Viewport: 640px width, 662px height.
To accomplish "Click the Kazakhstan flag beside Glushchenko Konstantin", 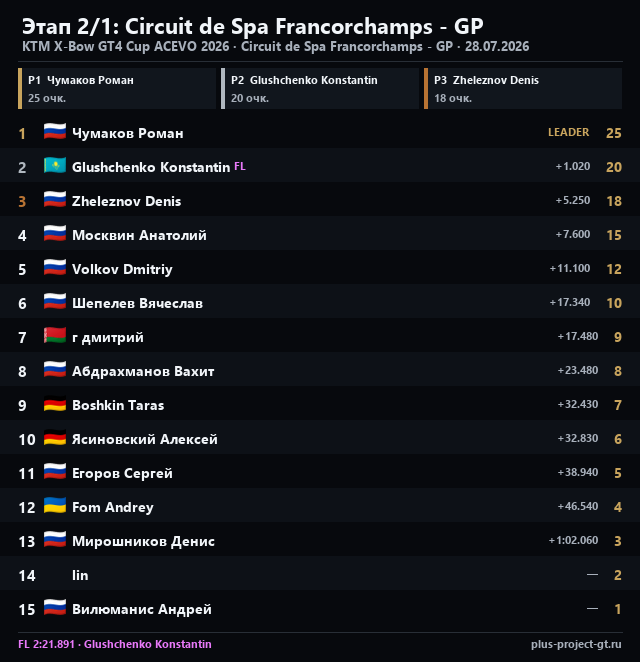I will pos(55,166).
